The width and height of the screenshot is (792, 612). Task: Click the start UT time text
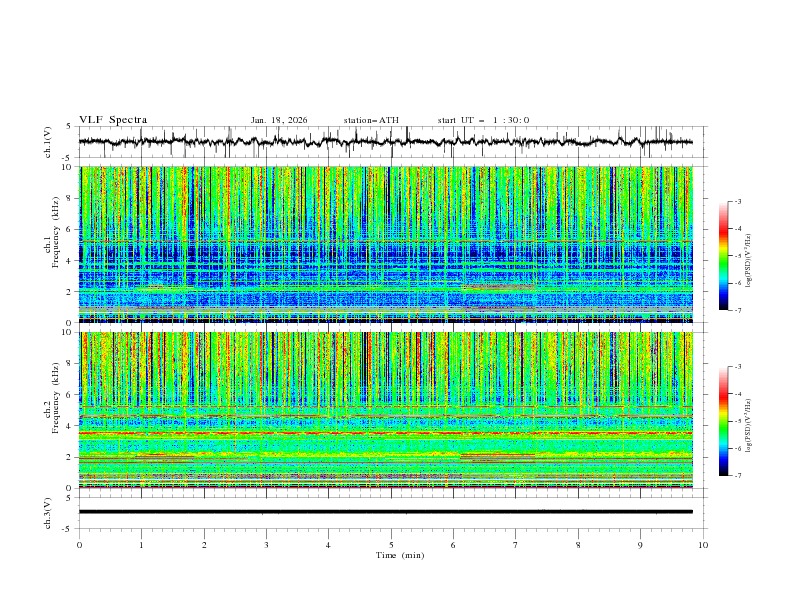483,120
